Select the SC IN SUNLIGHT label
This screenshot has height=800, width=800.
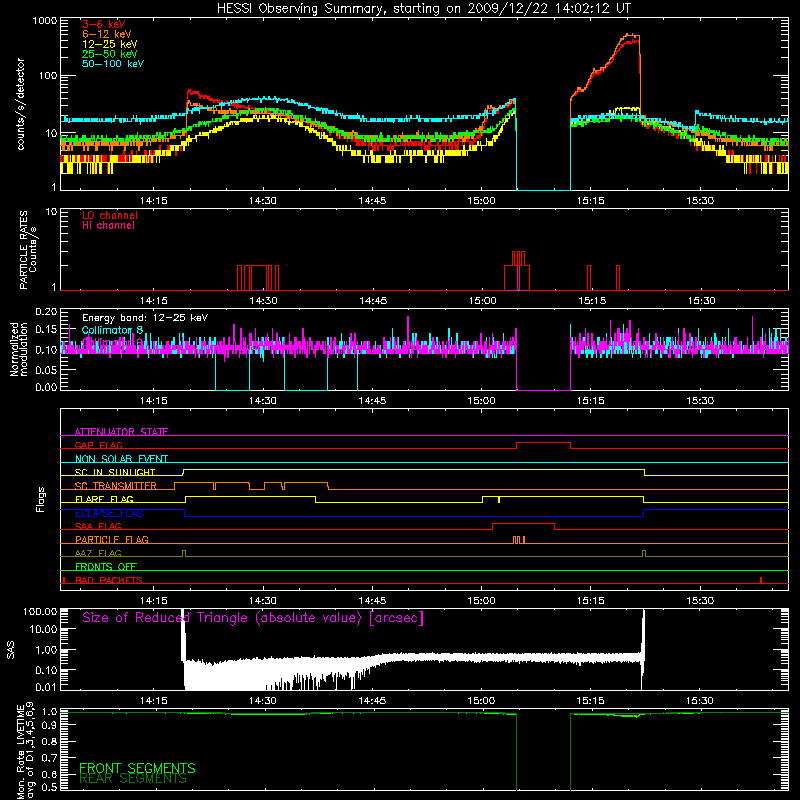pyautogui.click(x=115, y=472)
